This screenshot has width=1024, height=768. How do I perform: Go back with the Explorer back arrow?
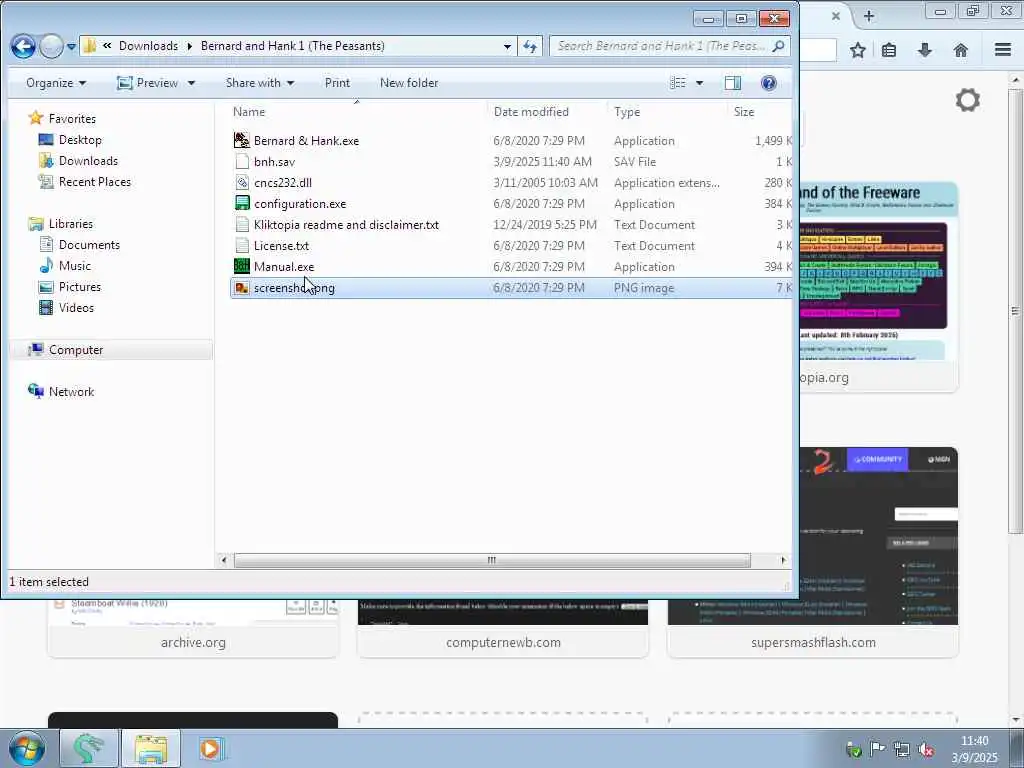pyautogui.click(x=24, y=46)
